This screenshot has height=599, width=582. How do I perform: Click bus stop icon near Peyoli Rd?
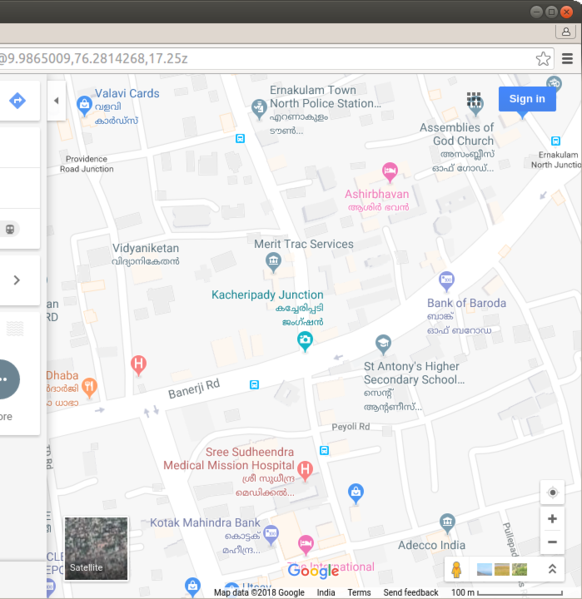[324, 450]
